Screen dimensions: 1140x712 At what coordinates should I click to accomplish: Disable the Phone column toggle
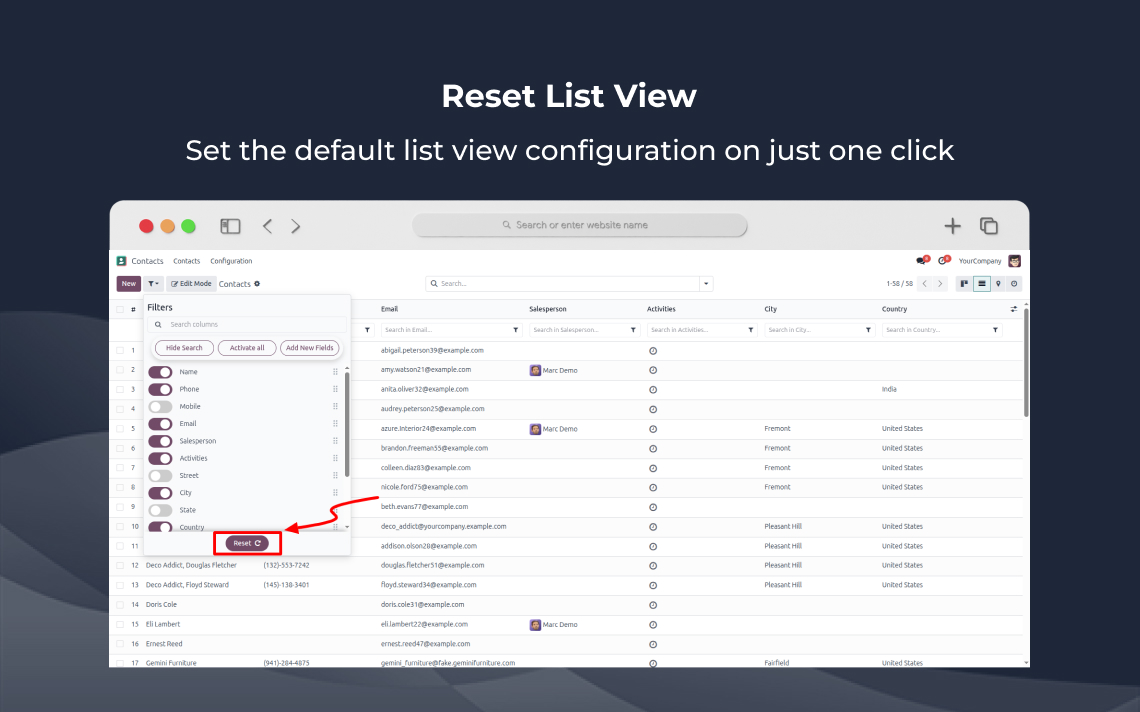coord(160,389)
